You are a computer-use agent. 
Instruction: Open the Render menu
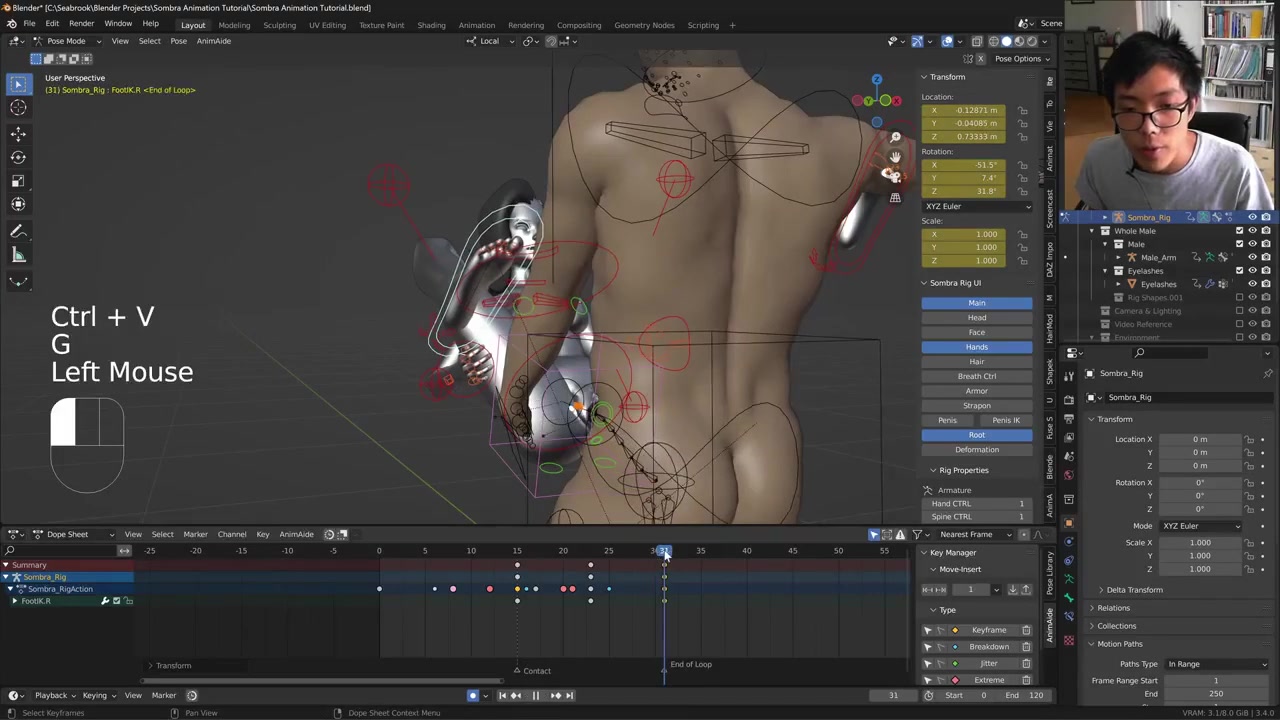click(81, 24)
